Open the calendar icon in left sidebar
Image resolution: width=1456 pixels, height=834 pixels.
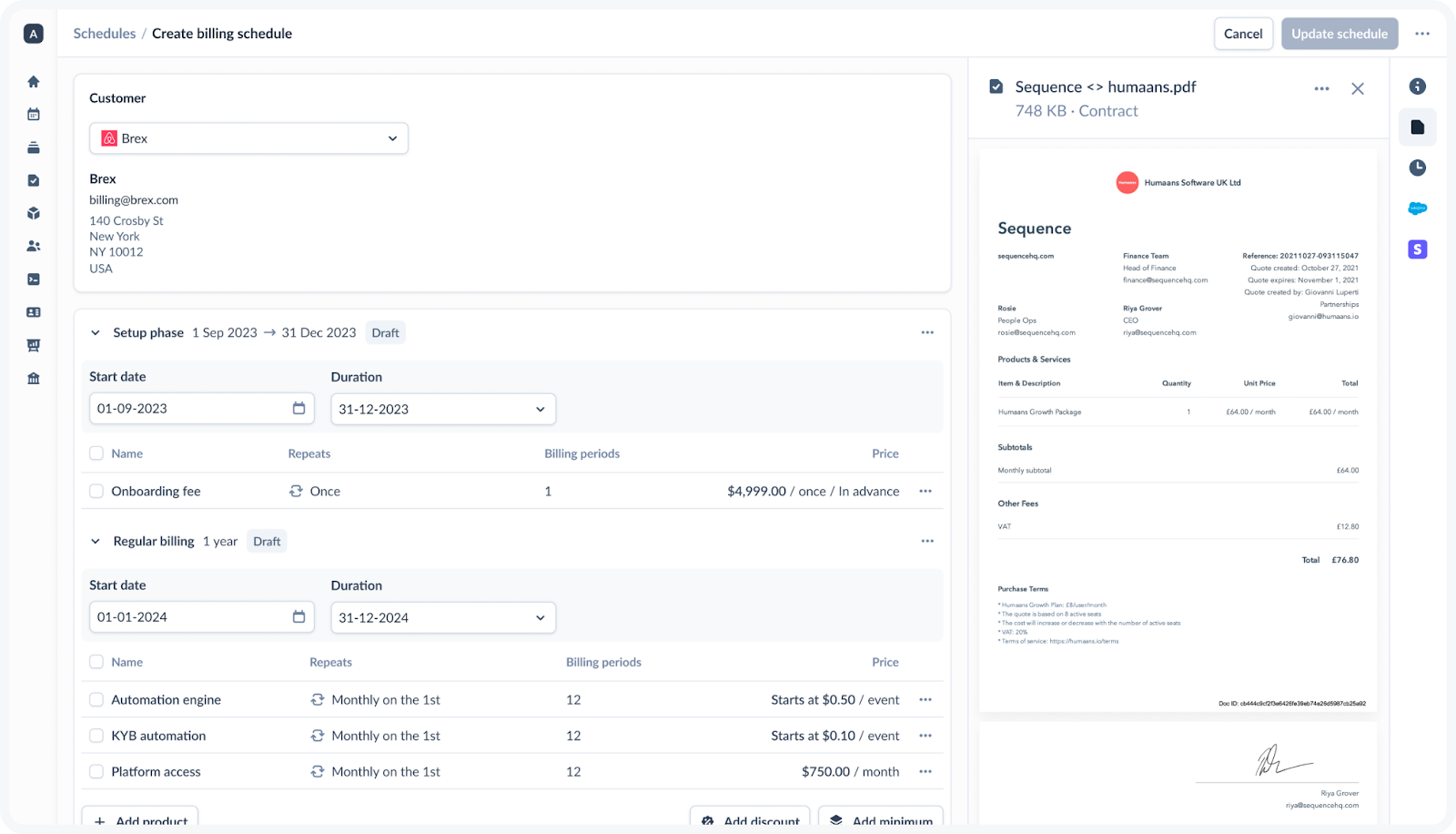tap(34, 115)
